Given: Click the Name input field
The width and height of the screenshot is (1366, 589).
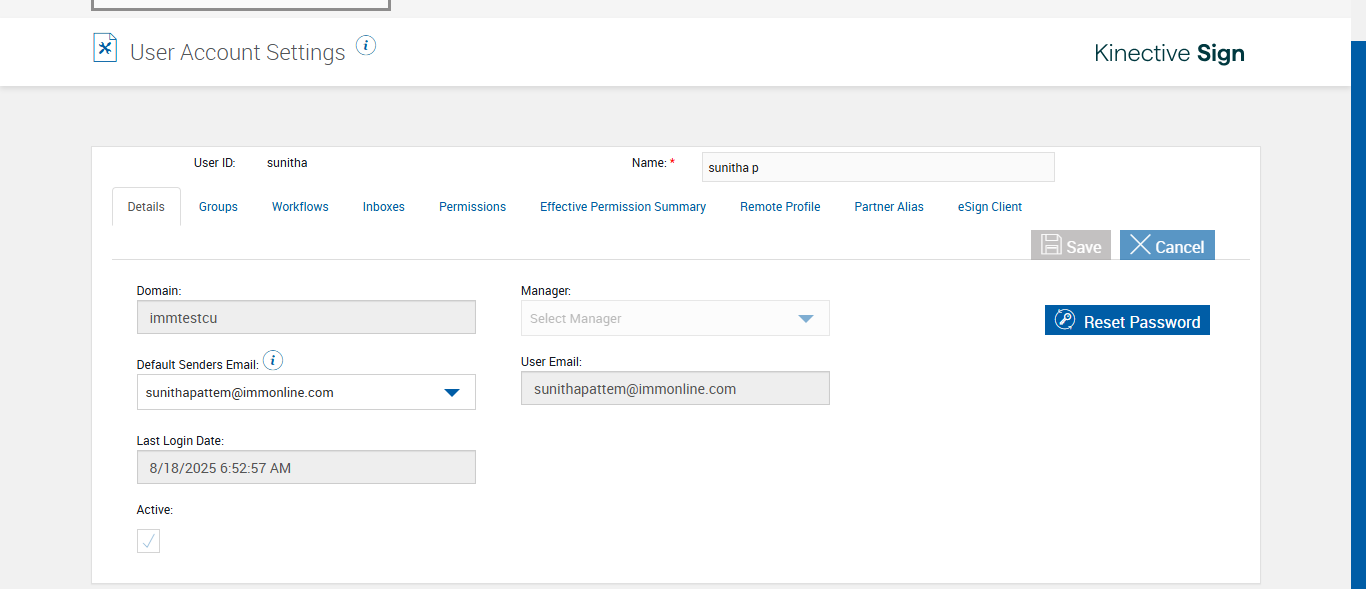Looking at the screenshot, I should (877, 167).
